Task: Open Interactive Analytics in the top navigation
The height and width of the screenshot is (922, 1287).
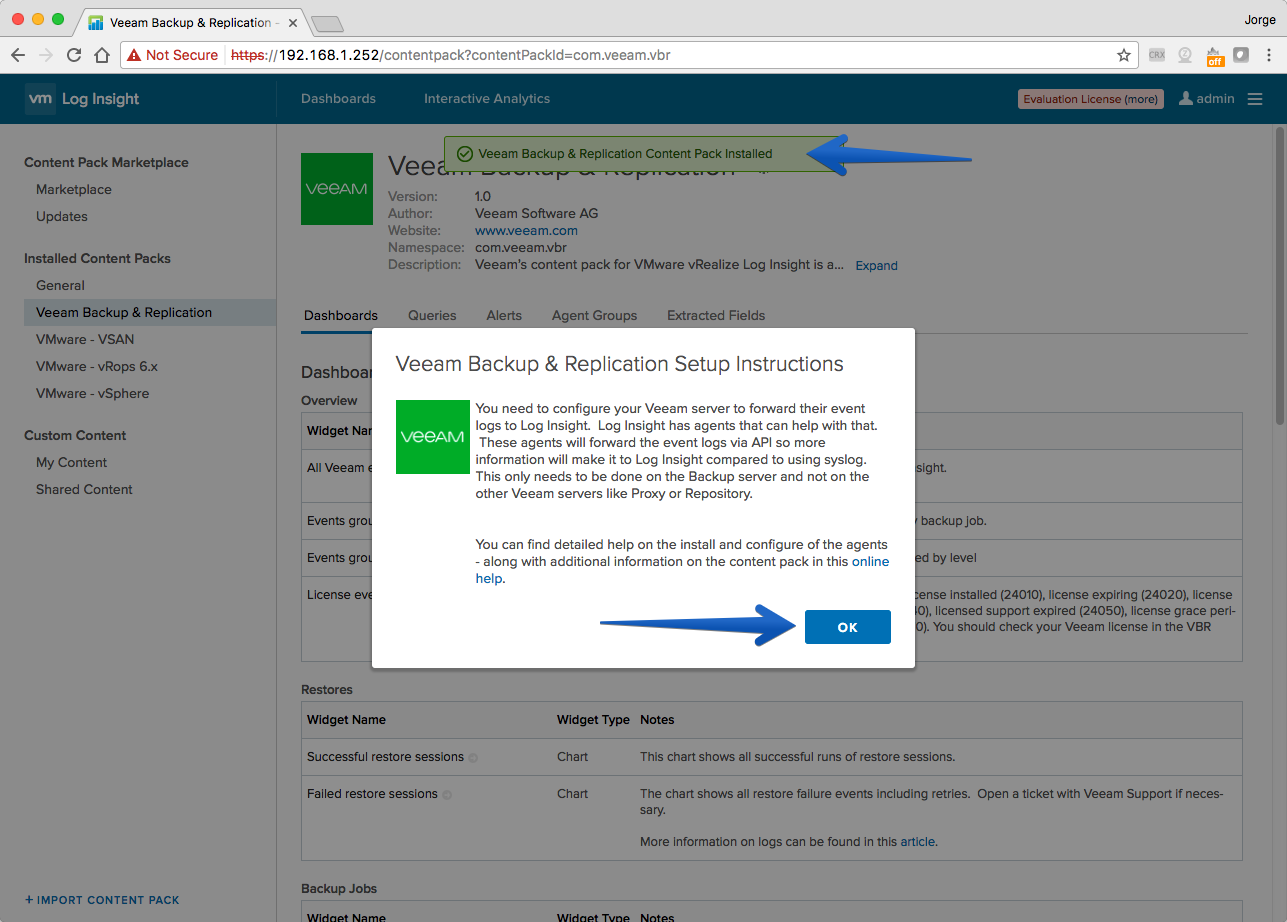Action: point(487,99)
